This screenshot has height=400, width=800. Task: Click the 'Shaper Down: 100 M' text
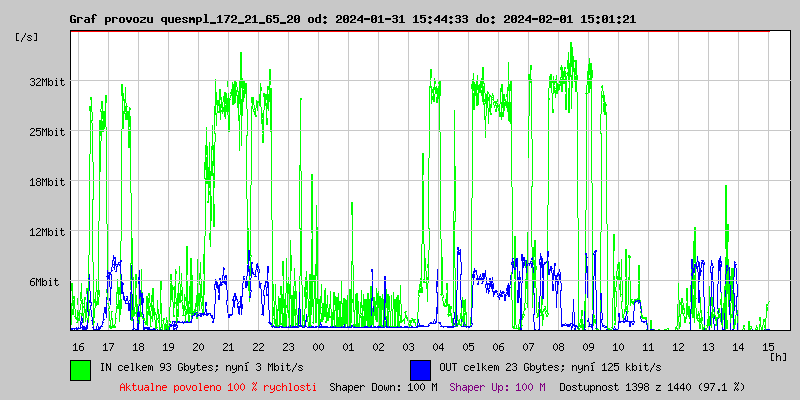383,387
